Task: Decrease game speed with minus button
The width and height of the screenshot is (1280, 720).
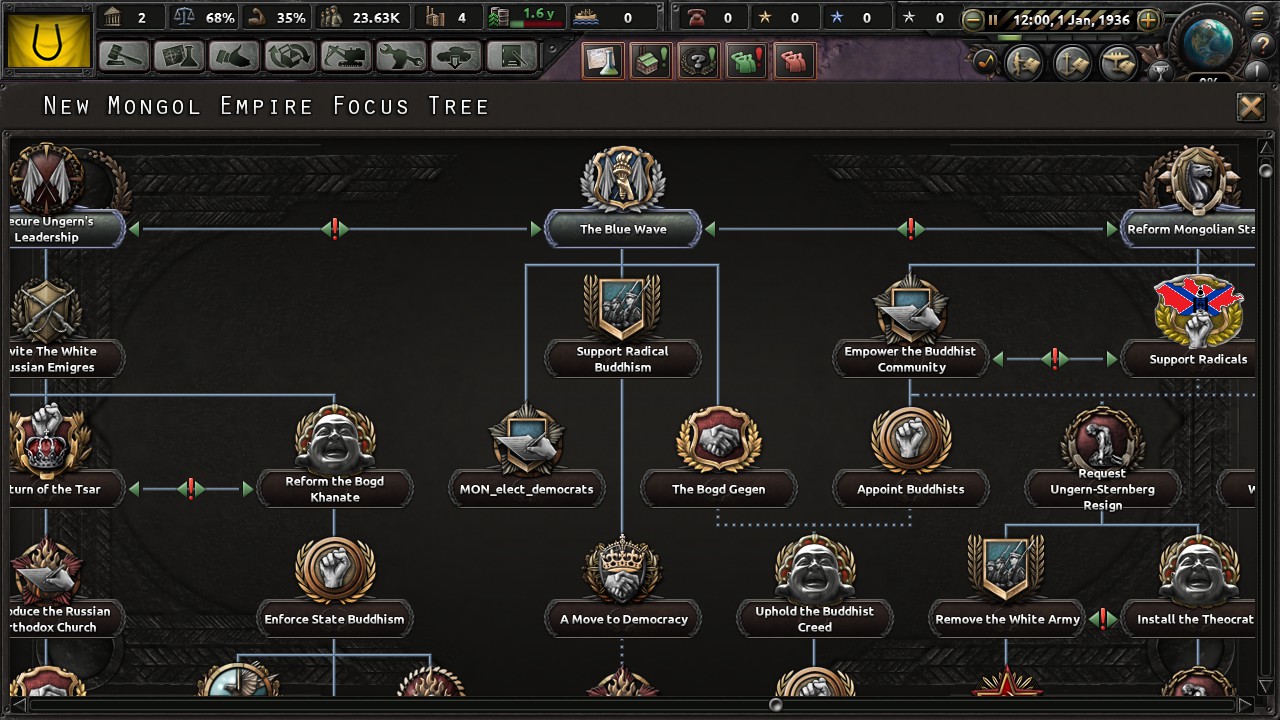Action: tap(972, 19)
